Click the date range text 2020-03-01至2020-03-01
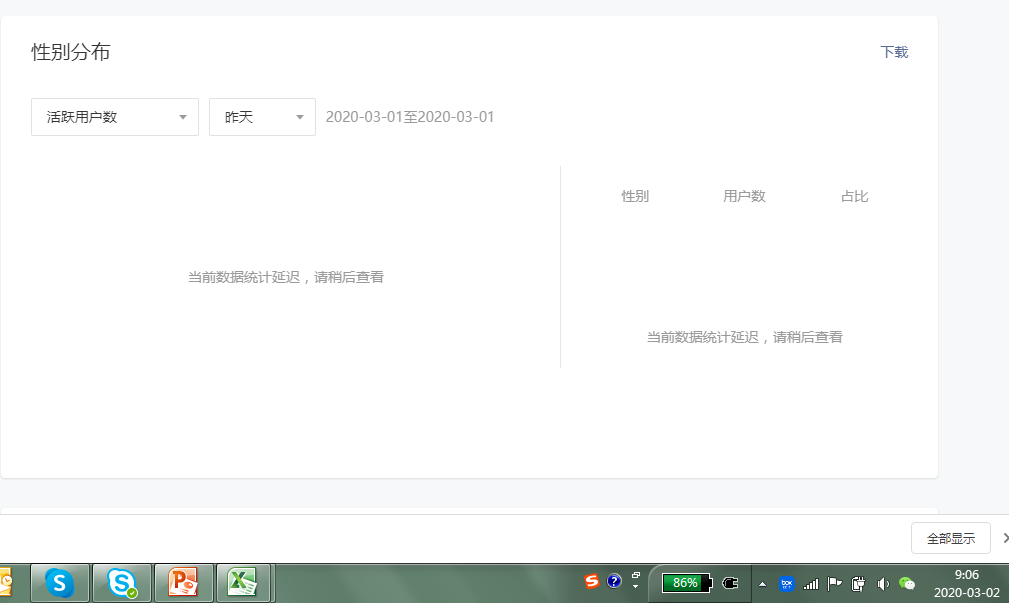This screenshot has height=603, width=1009. click(x=410, y=117)
